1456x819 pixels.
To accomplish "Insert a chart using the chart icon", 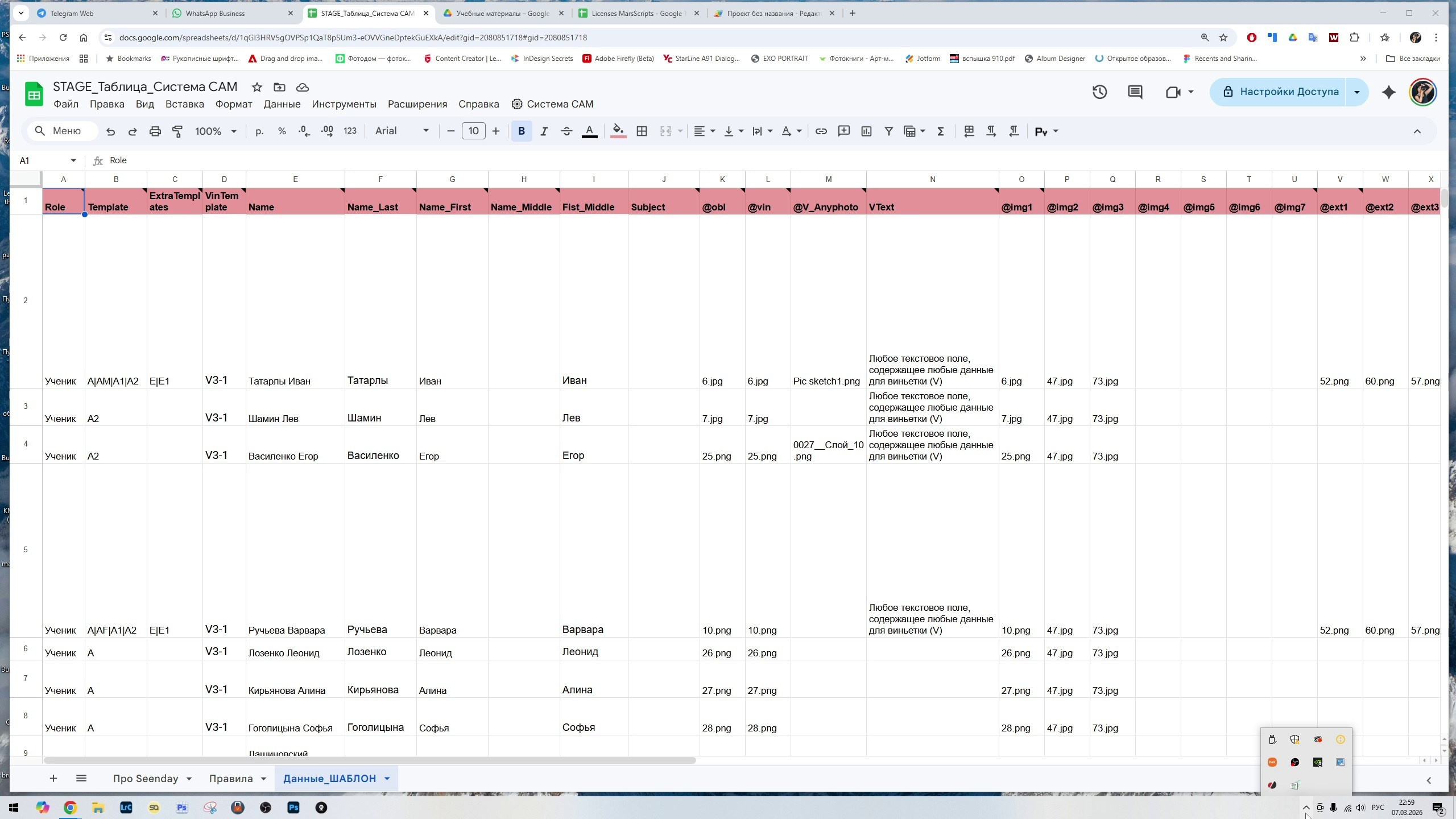I will click(866, 131).
